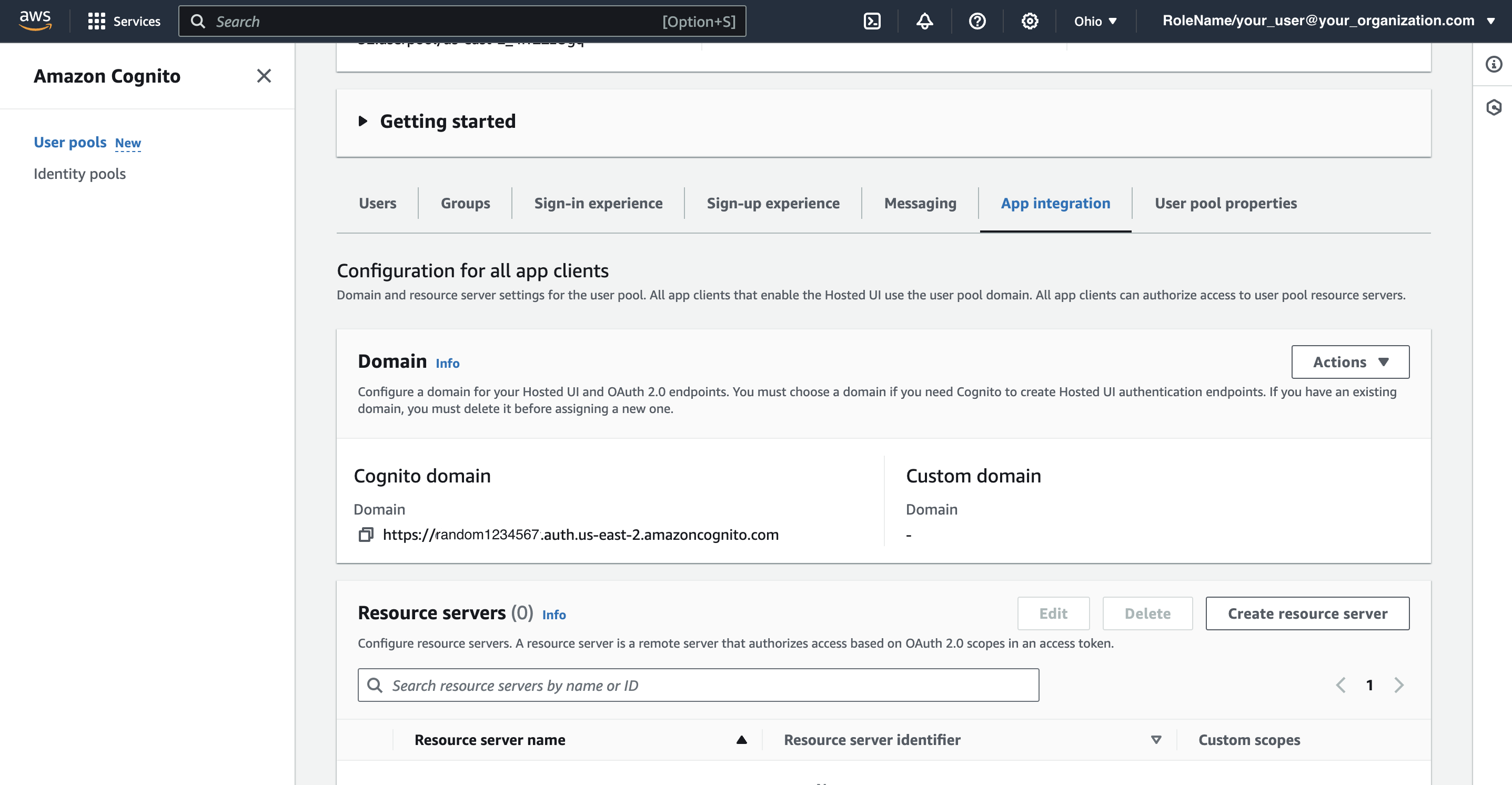Open the Domain Info link
This screenshot has height=785, width=1512.
(x=447, y=364)
